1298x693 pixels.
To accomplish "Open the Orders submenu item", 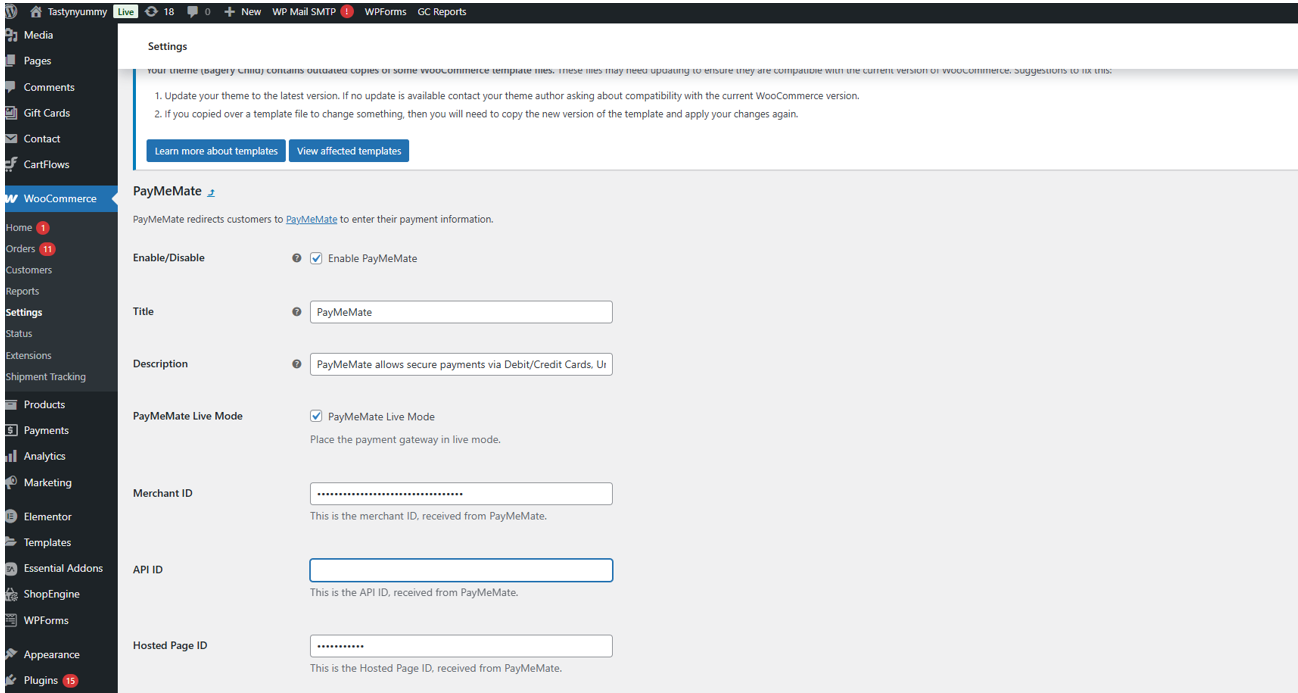I will point(21,249).
